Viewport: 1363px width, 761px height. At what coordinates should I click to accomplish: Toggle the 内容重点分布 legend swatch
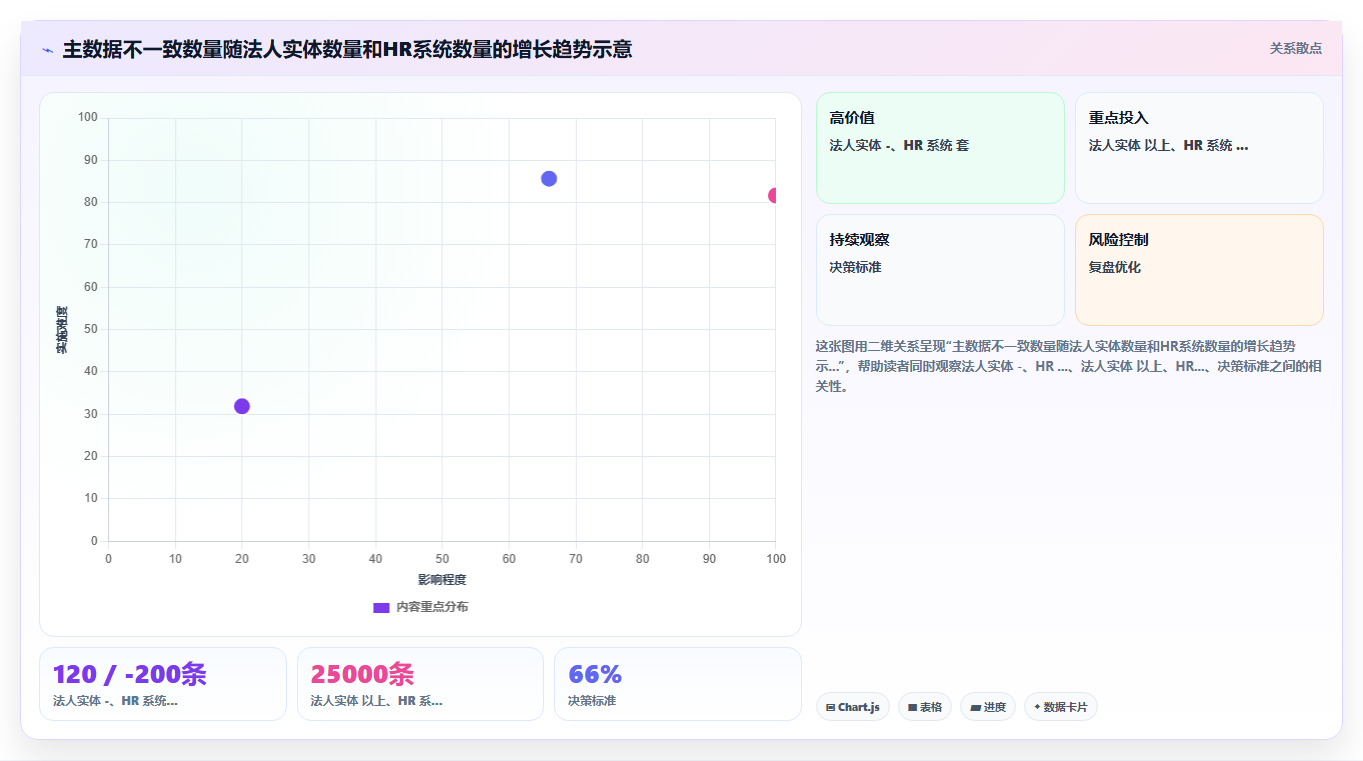[381, 607]
